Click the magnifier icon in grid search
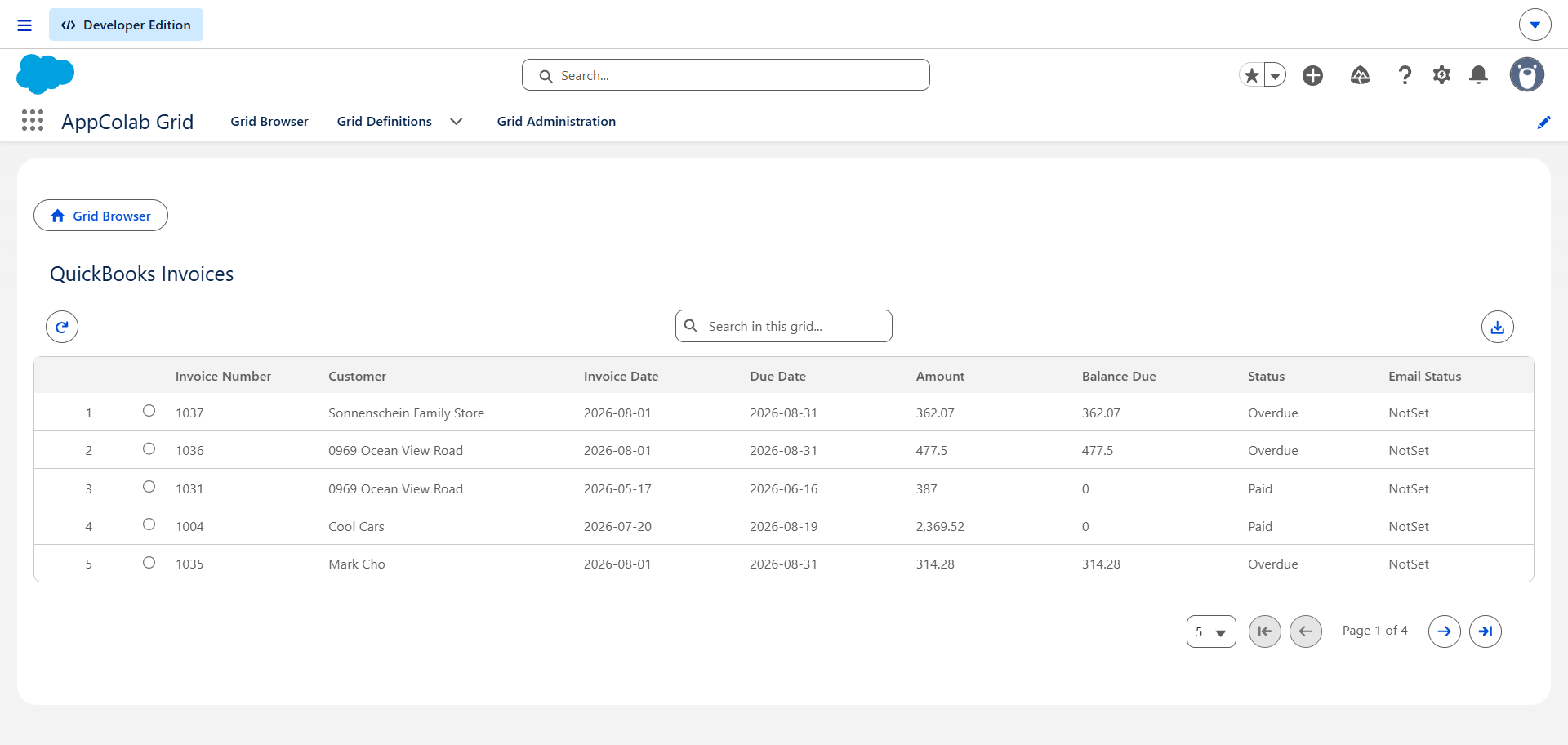 pos(691,326)
